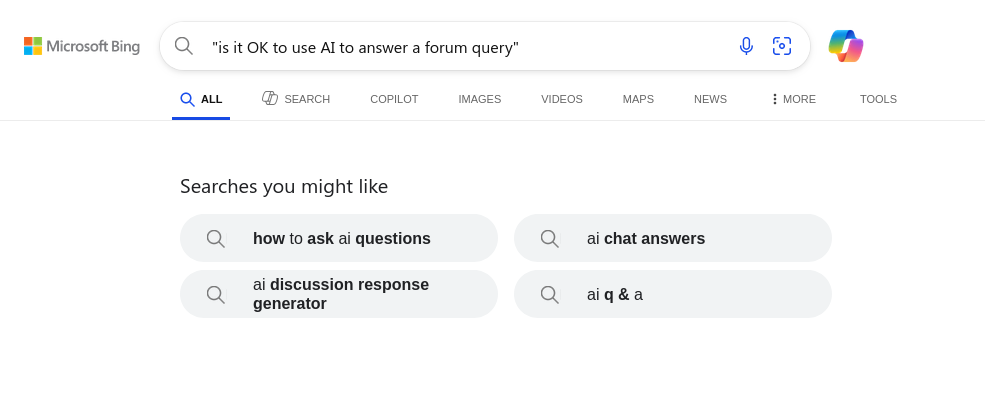The image size is (985, 410).
Task: Click the Microsoft Bing logo
Action: 82,46
